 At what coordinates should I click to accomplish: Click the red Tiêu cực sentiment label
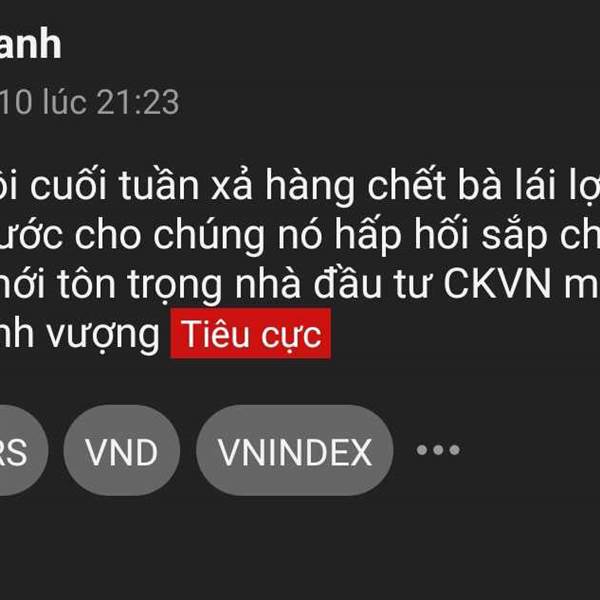(251, 334)
